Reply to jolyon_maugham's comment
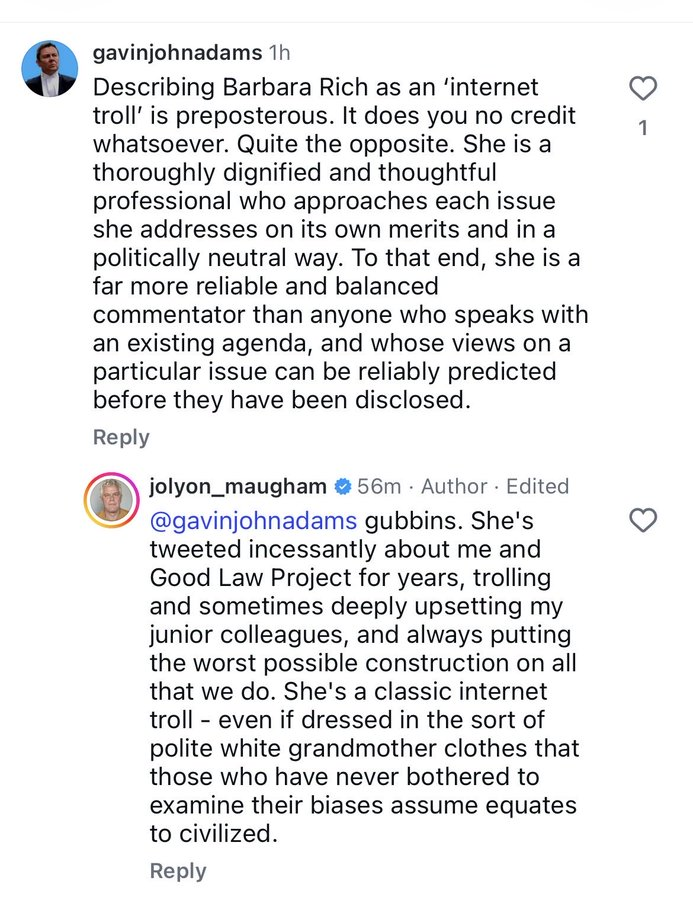 tap(178, 871)
